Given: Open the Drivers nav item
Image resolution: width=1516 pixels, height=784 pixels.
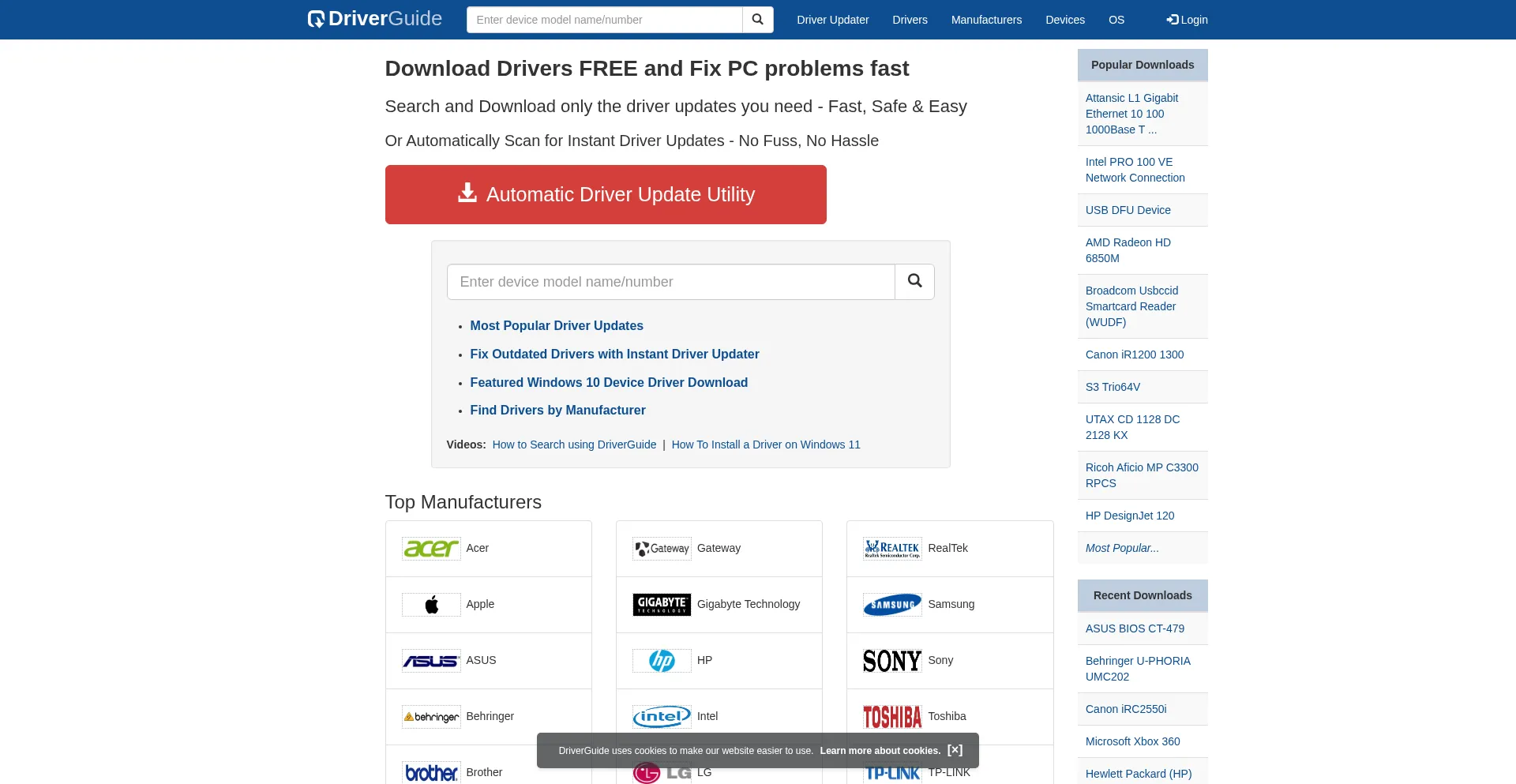Looking at the screenshot, I should point(910,20).
